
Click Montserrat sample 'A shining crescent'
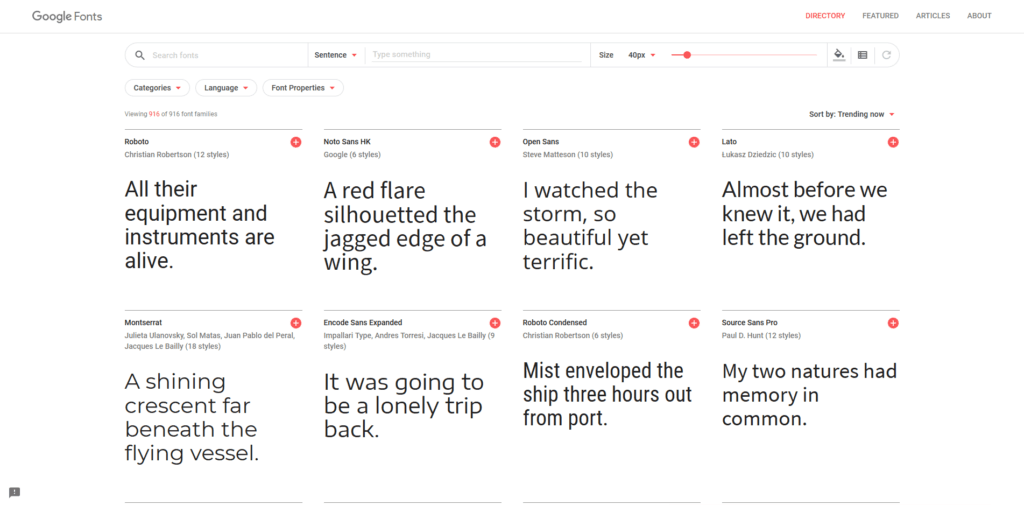[x=192, y=417]
